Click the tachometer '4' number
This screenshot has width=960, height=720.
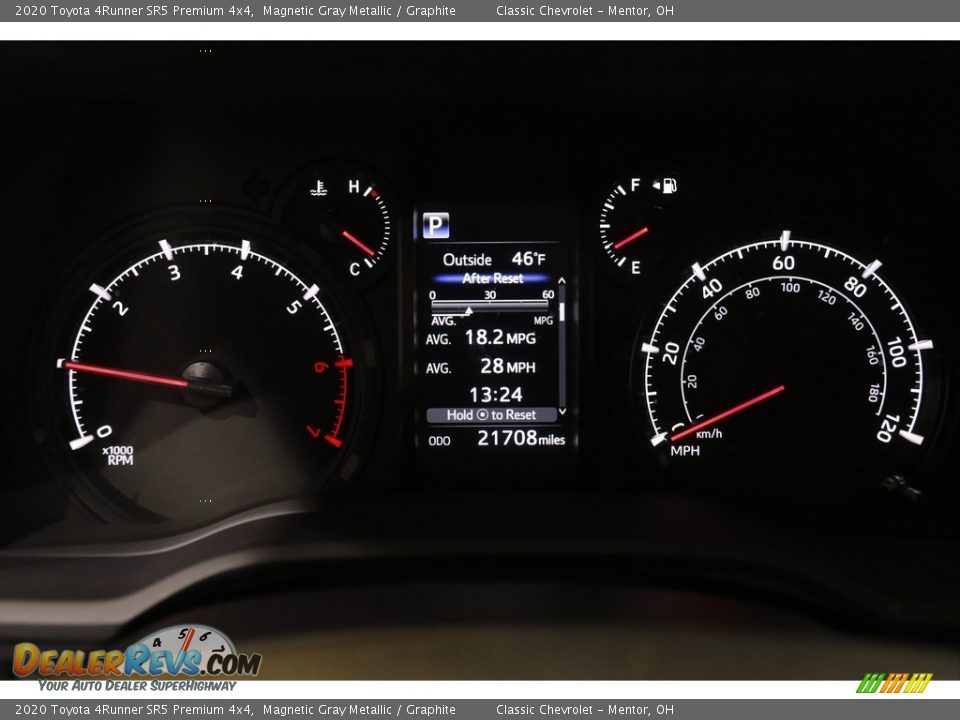click(x=237, y=272)
